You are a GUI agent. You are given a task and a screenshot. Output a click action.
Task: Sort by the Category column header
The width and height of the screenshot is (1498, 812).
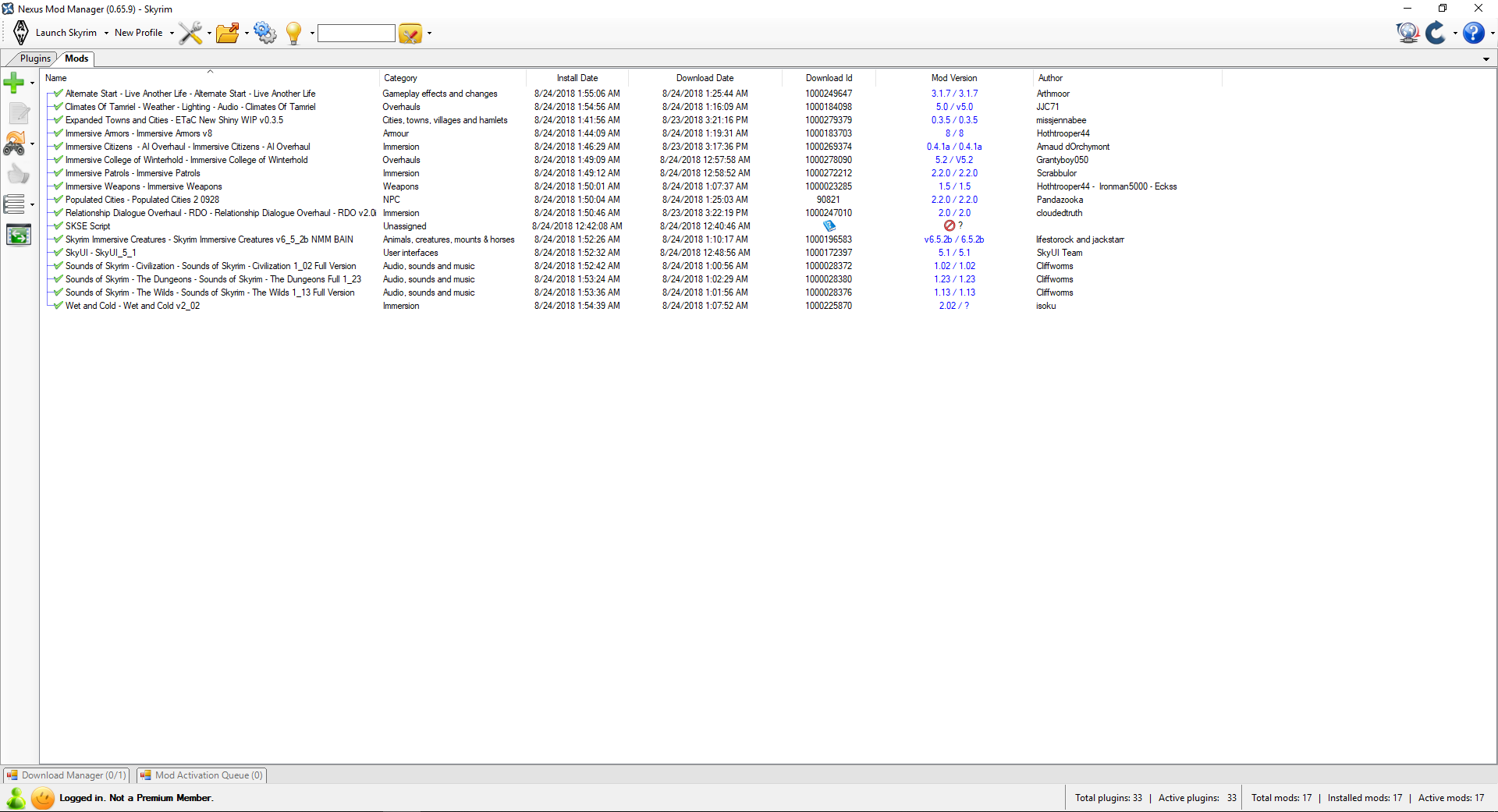tap(453, 78)
